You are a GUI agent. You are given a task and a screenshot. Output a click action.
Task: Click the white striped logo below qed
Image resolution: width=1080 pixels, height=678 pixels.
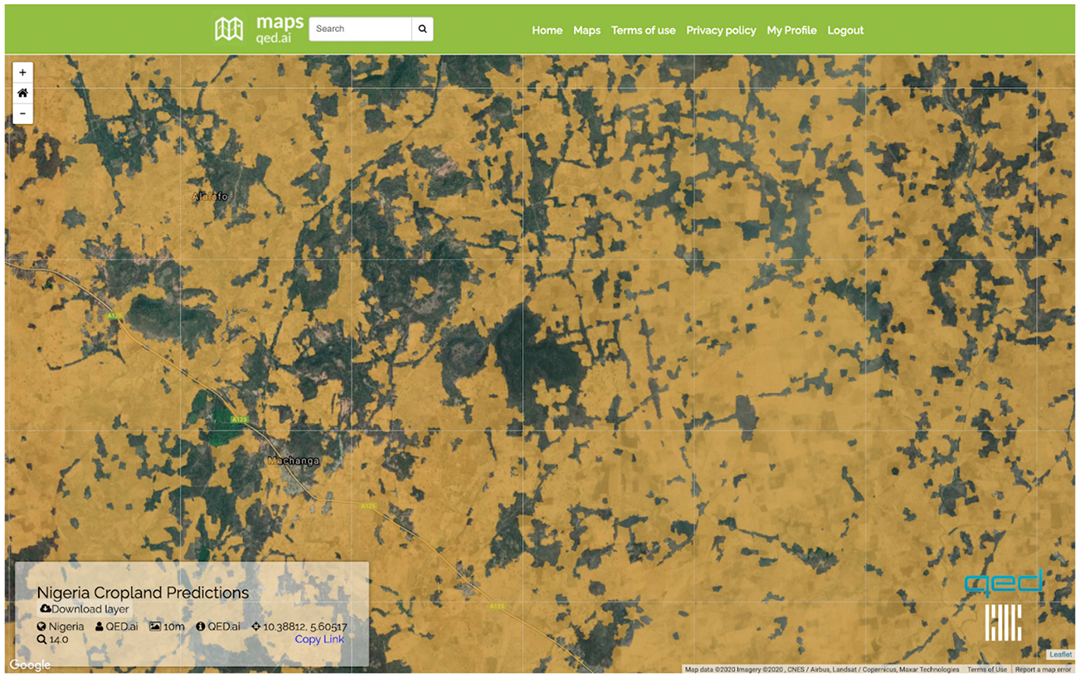1003,623
